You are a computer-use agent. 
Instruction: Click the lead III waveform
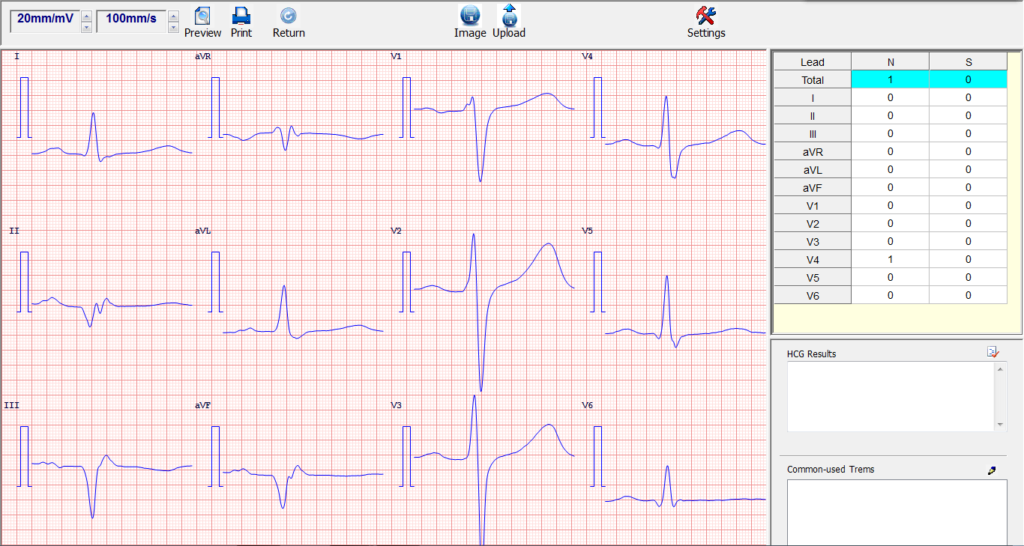point(112,486)
